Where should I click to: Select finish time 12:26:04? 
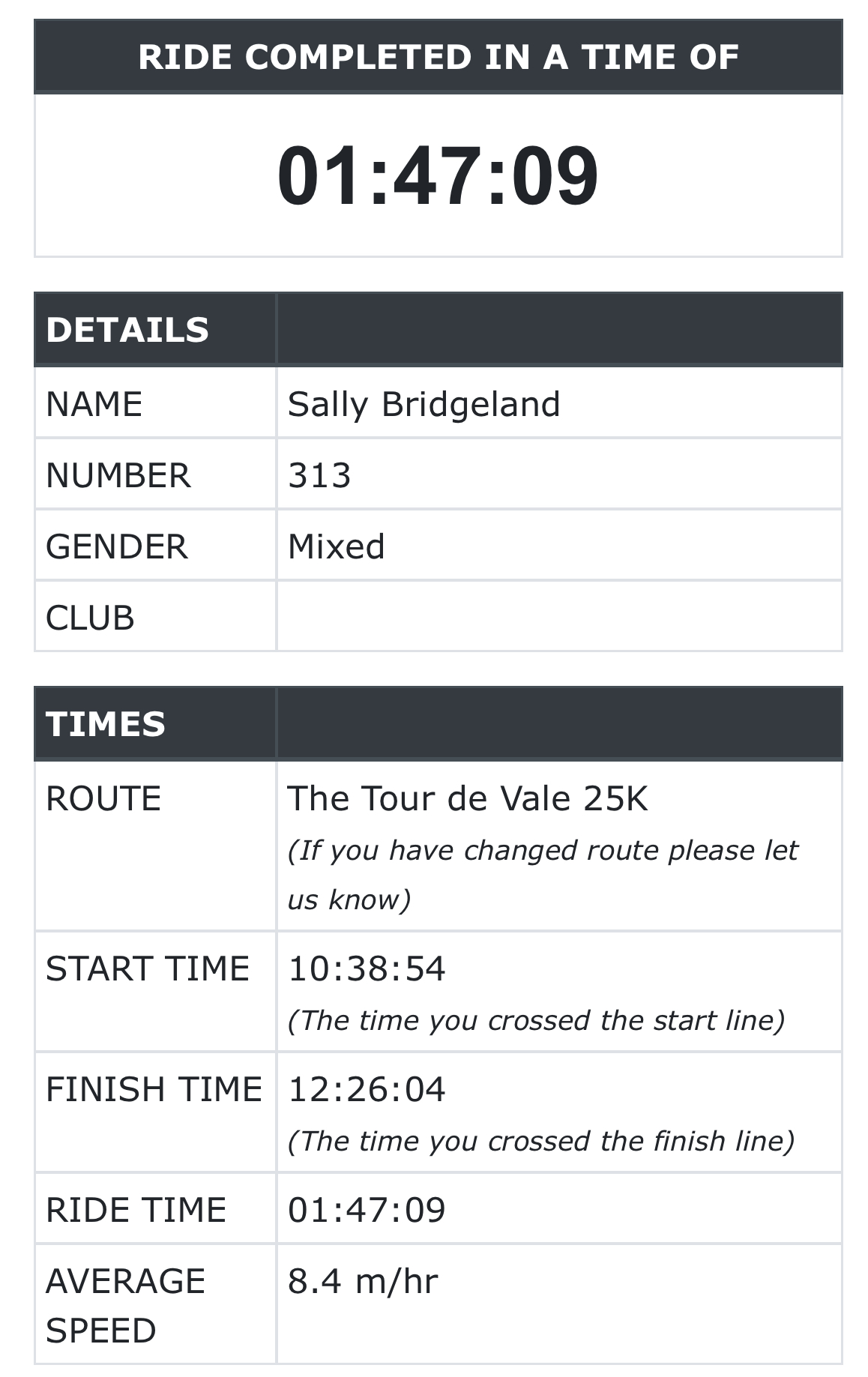(367, 1089)
